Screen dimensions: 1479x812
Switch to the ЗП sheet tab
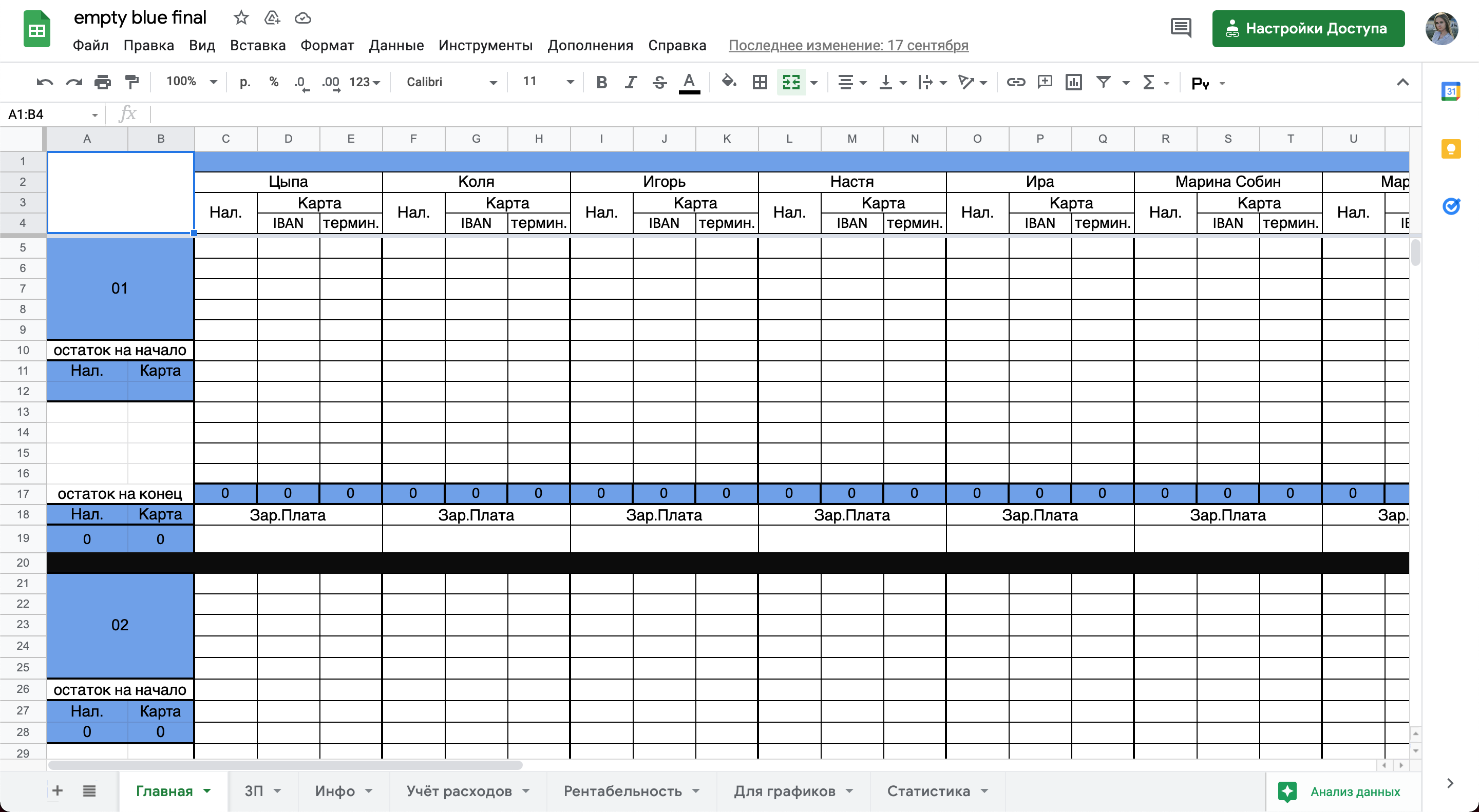(x=263, y=791)
